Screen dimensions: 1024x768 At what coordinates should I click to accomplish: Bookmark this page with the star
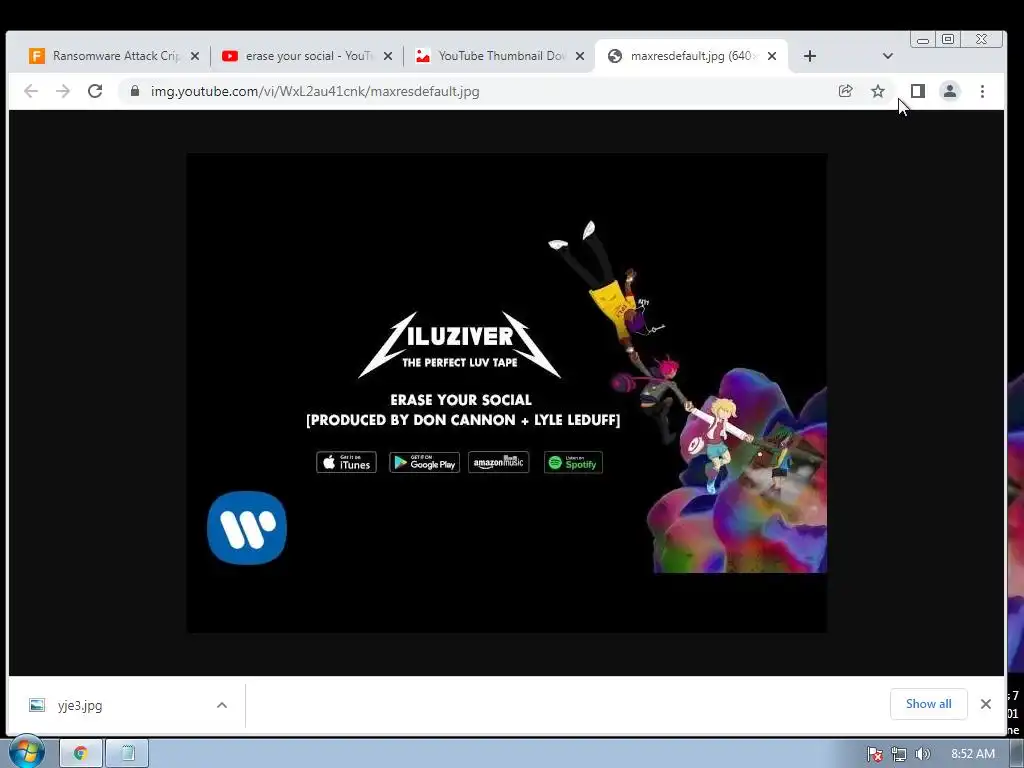[878, 91]
